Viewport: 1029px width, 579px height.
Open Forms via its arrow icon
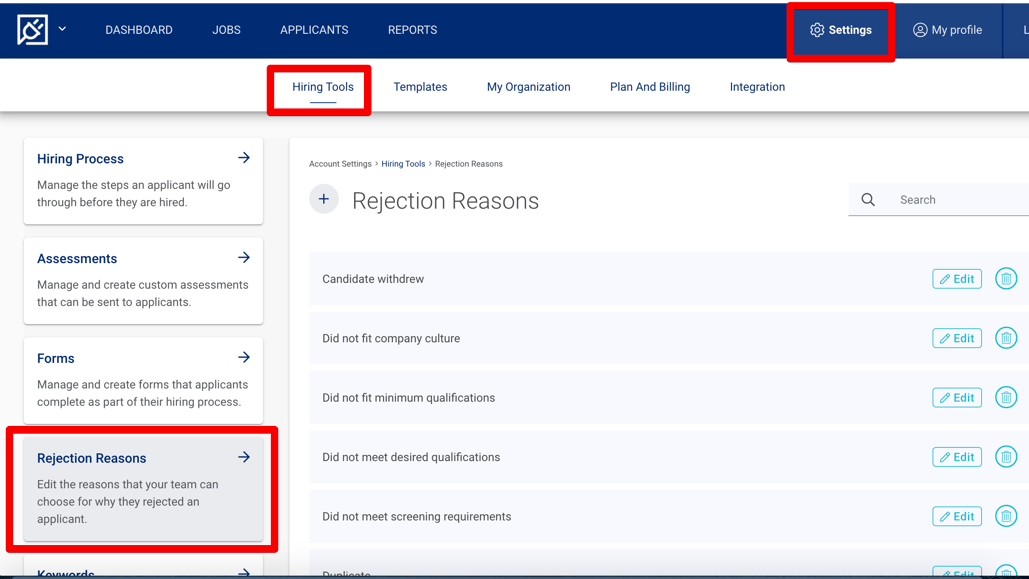[x=243, y=357]
